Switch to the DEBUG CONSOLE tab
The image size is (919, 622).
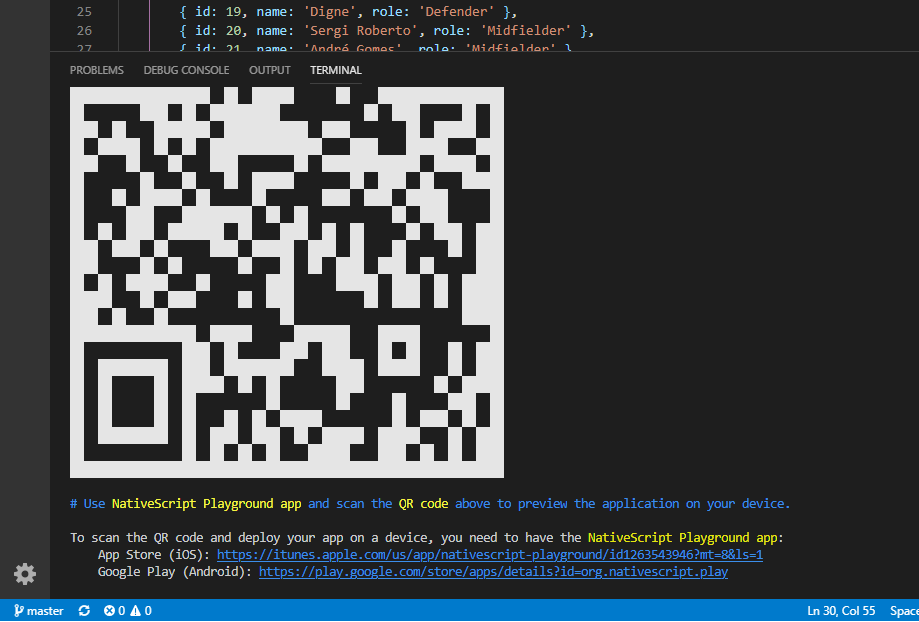point(186,70)
